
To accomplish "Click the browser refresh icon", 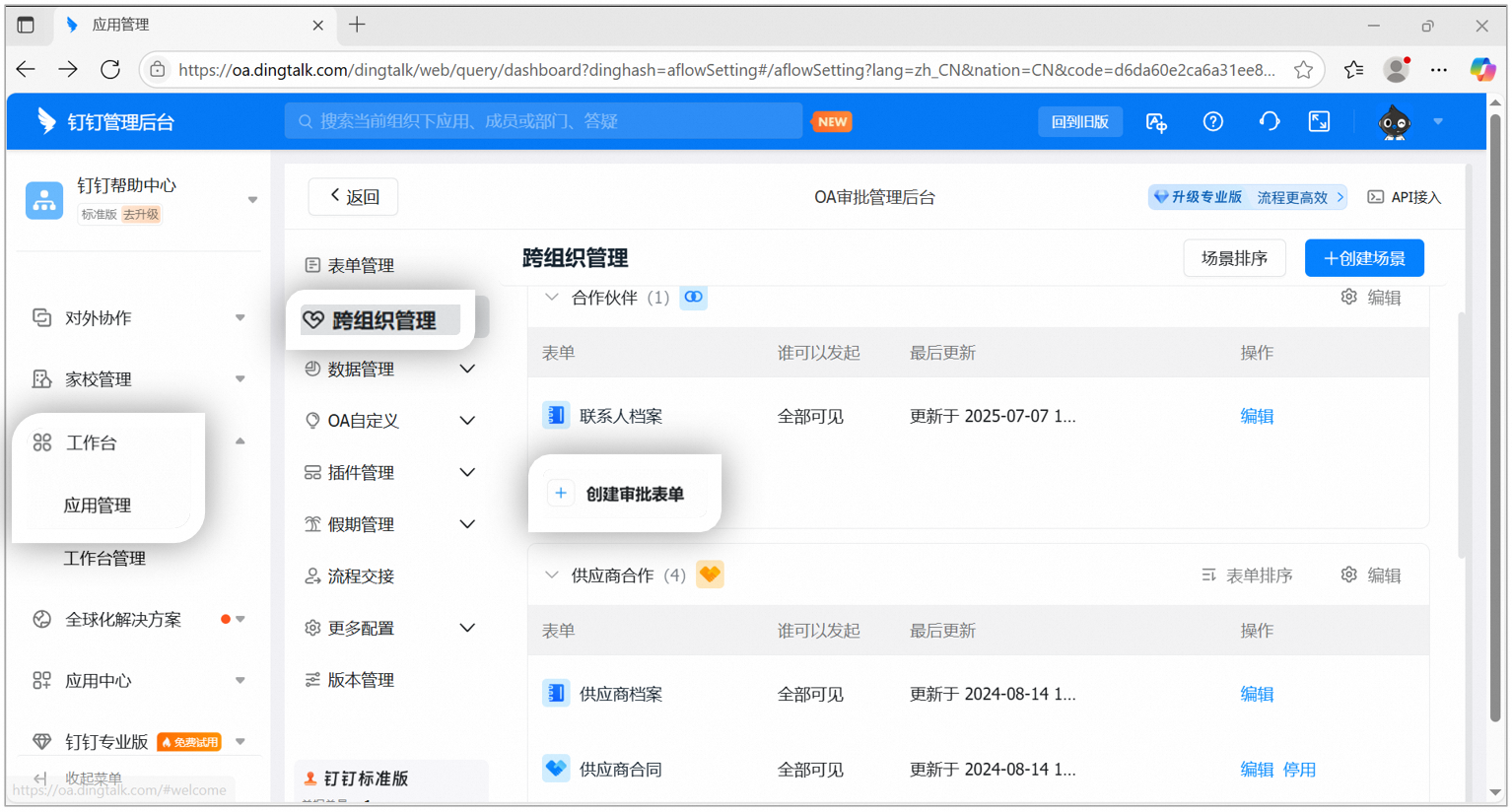I will click(x=110, y=69).
